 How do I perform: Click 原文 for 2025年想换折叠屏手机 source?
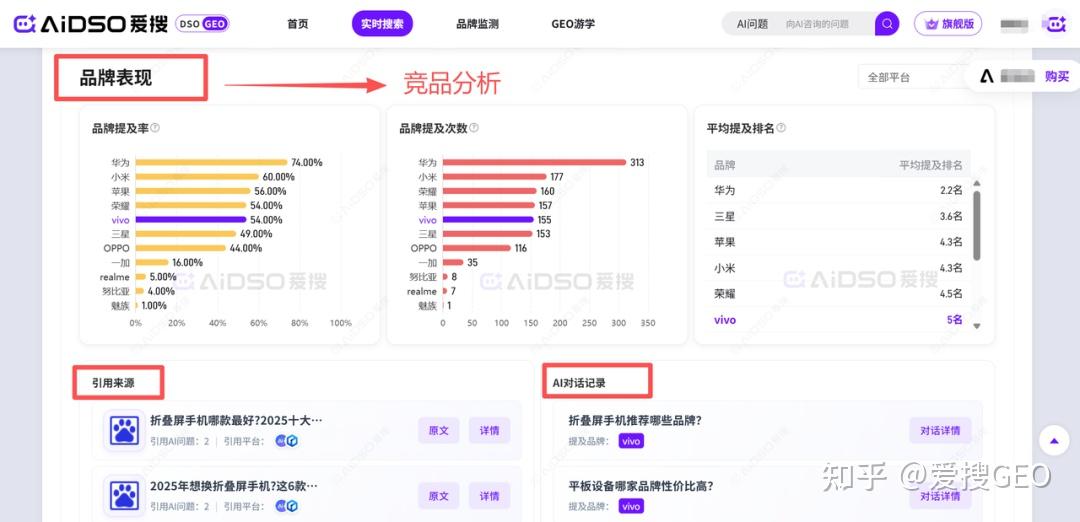pyautogui.click(x=439, y=496)
